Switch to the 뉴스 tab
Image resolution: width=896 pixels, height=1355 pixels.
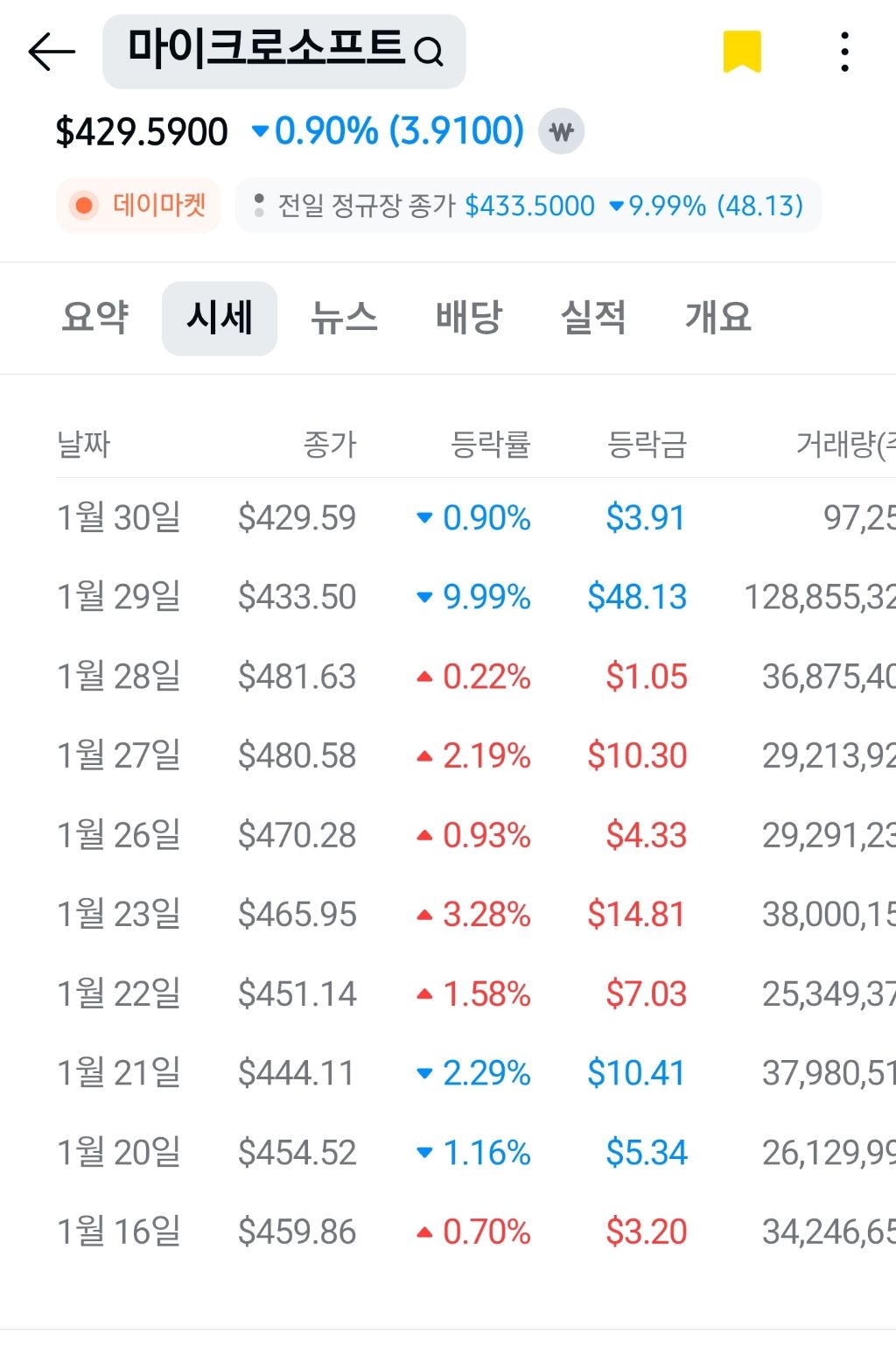(345, 318)
